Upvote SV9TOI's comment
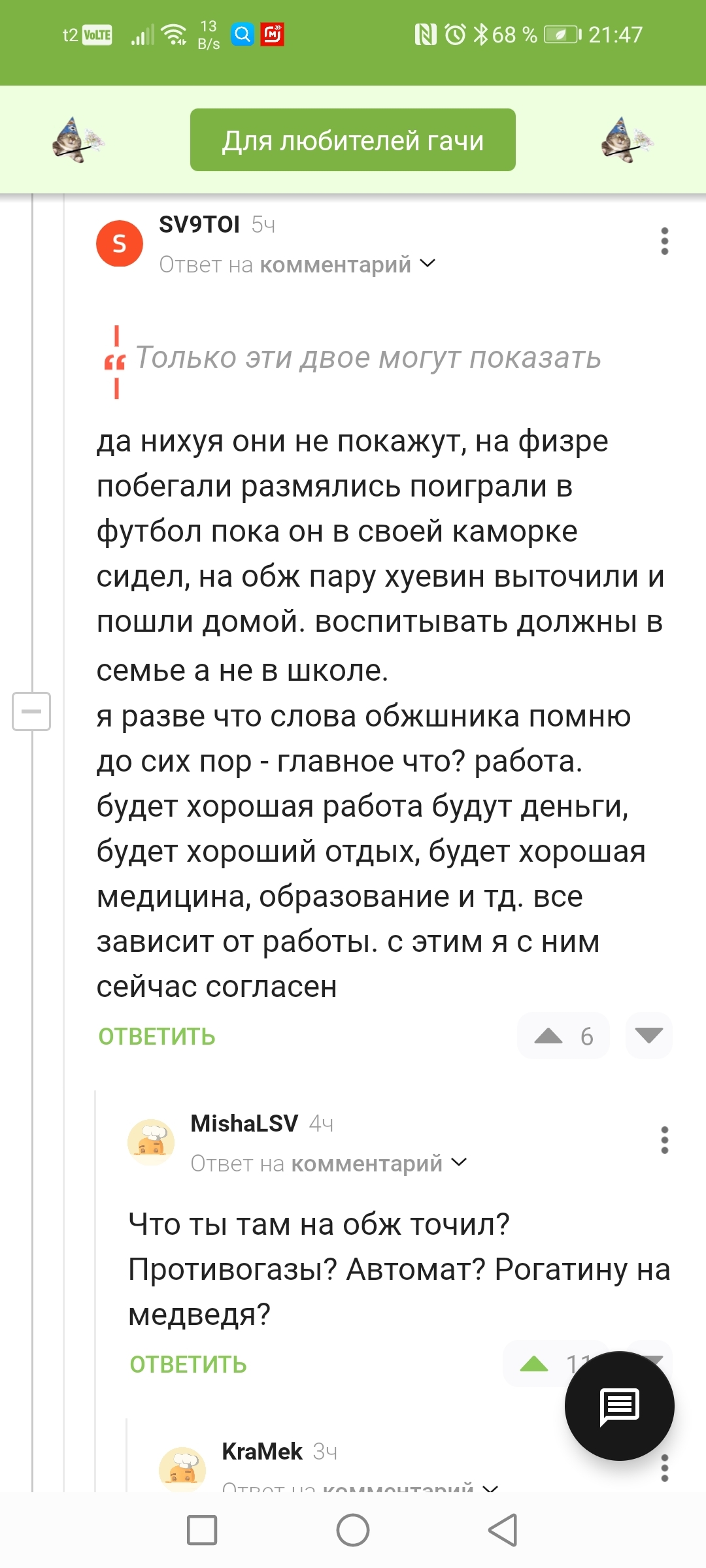Viewport: 706px width, 1568px height. (x=548, y=1036)
